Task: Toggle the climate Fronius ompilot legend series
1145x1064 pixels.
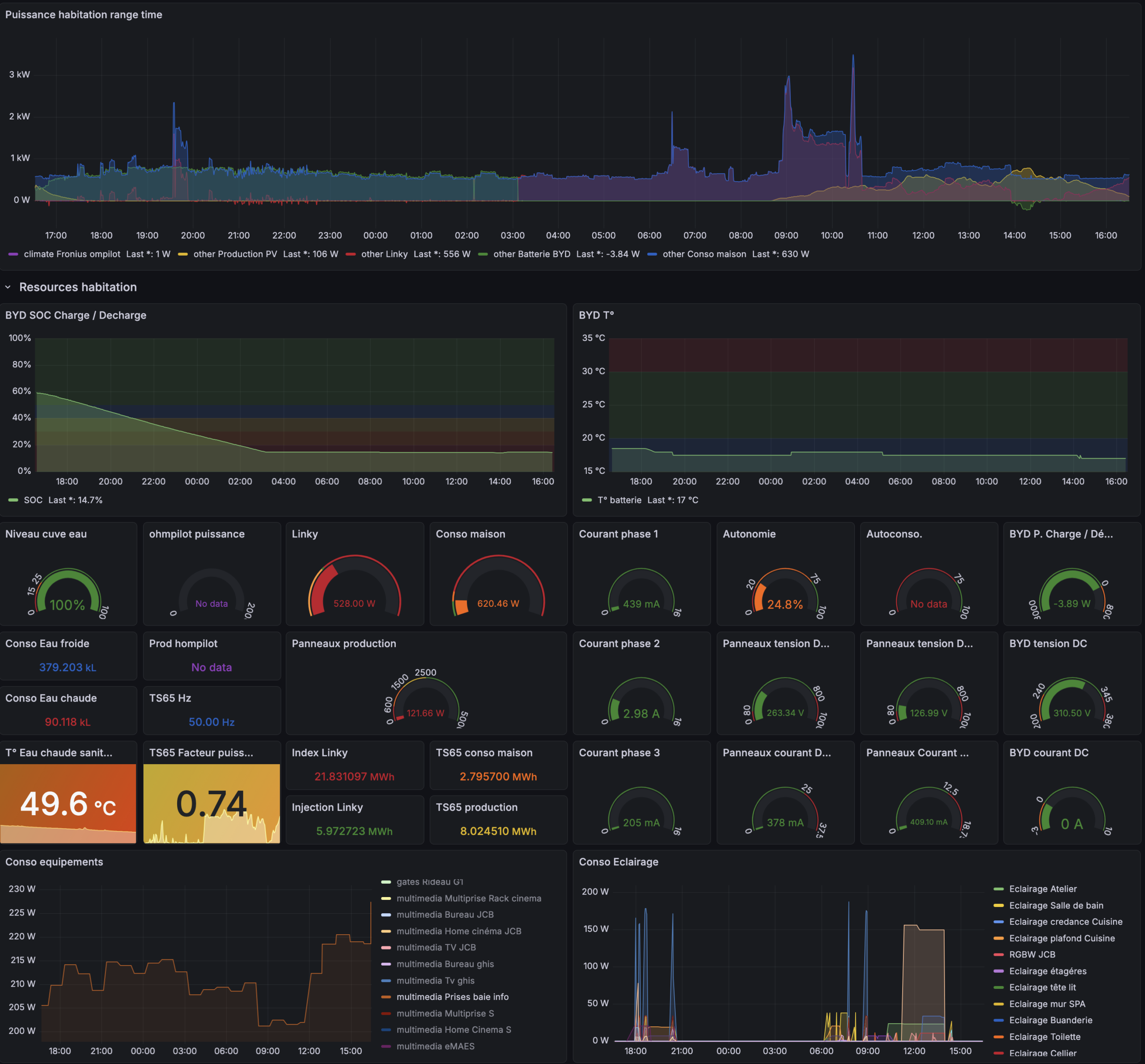Action: pos(72,254)
